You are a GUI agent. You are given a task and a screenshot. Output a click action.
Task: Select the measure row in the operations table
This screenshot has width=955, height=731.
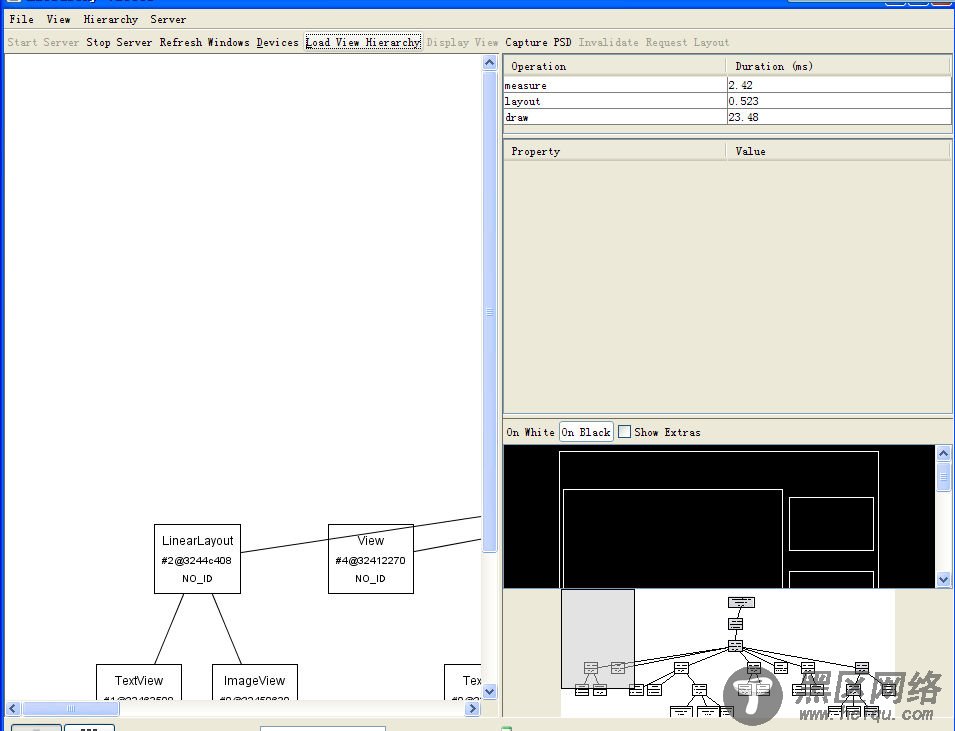(x=727, y=85)
